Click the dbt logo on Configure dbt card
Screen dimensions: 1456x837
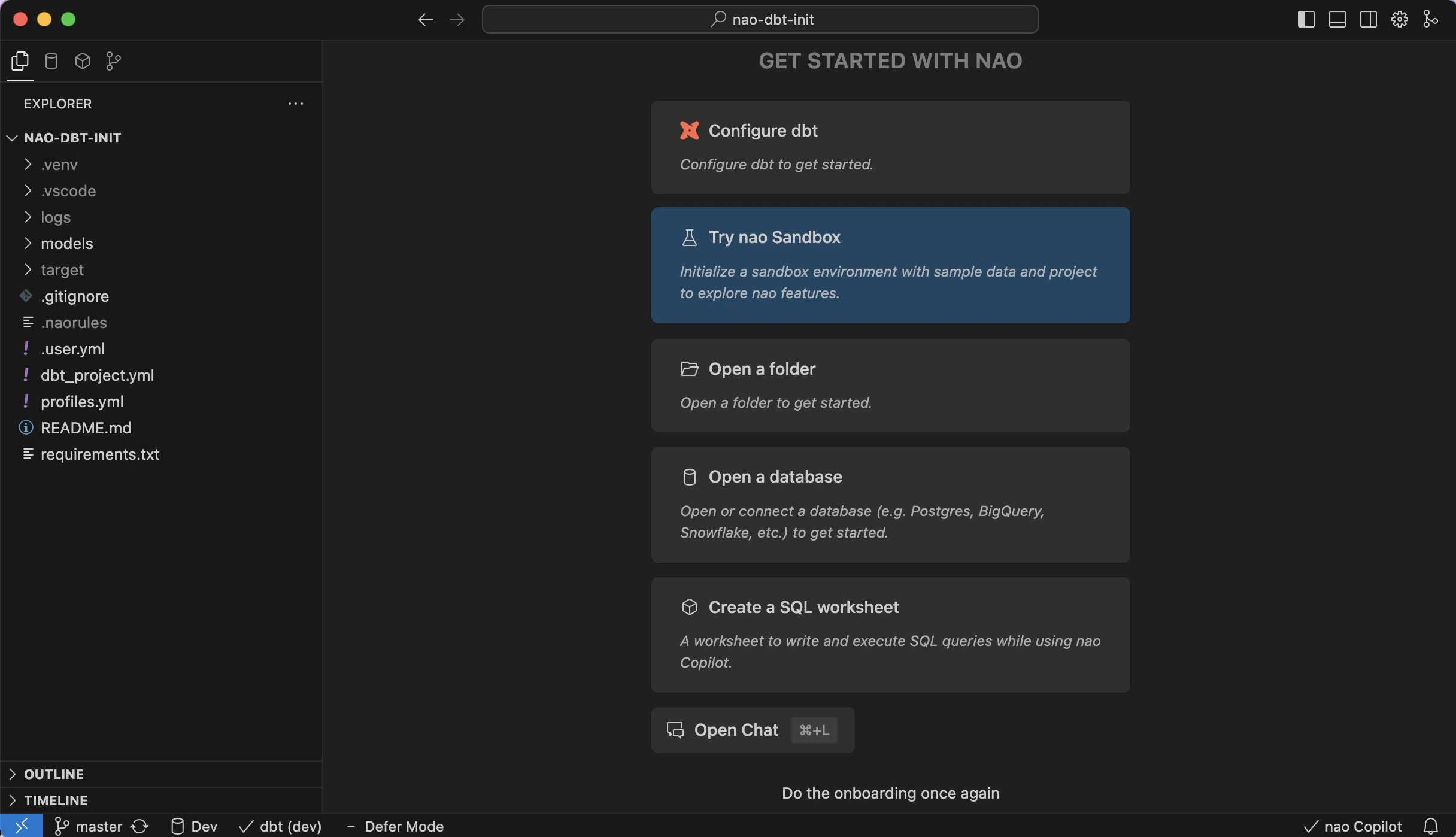tap(690, 131)
